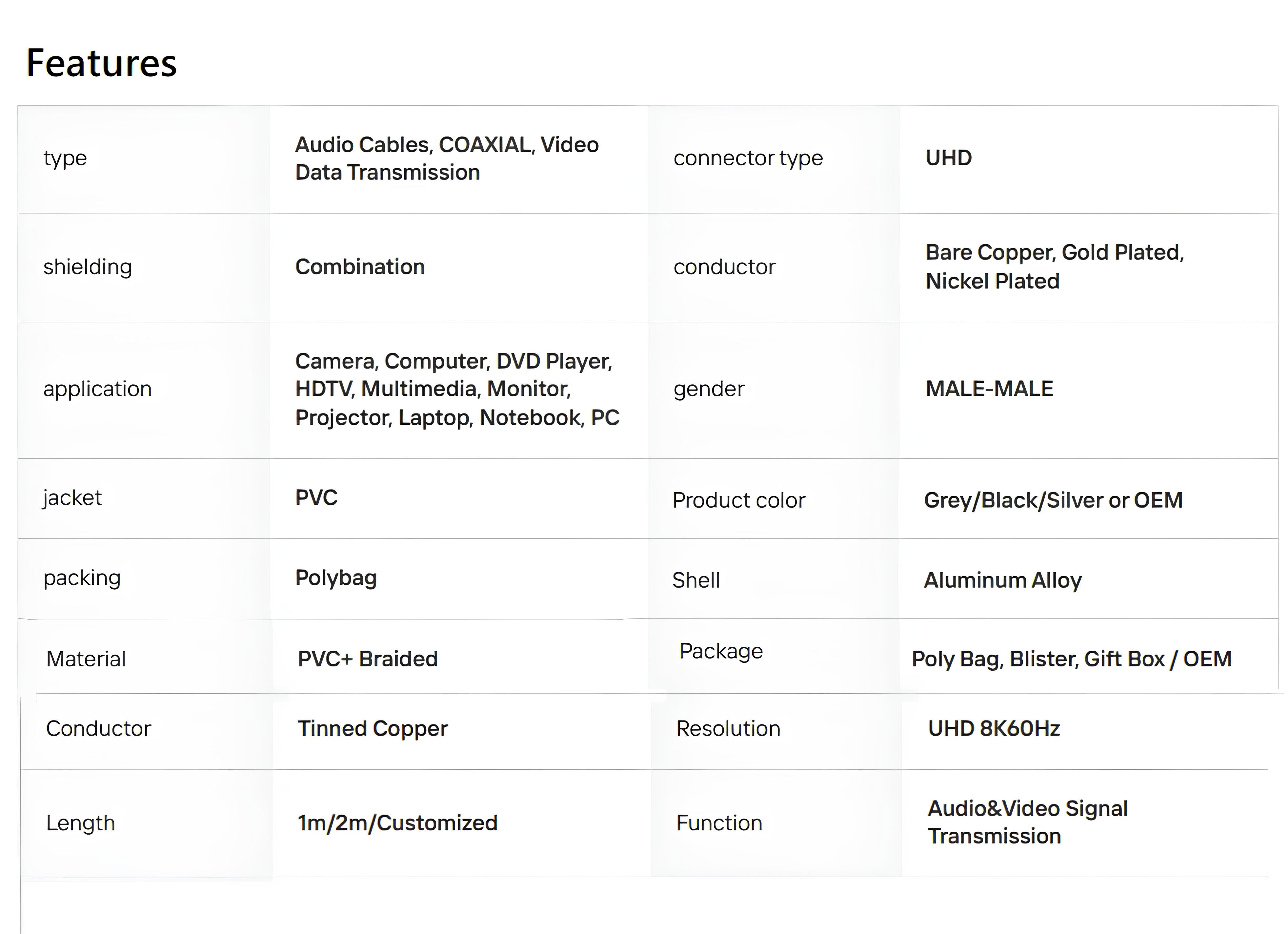Screen dimensions: 1288x934
Task: Click 'Bare Copper, Gold Plated, Nickel Plated' text
Action: click(x=1054, y=266)
